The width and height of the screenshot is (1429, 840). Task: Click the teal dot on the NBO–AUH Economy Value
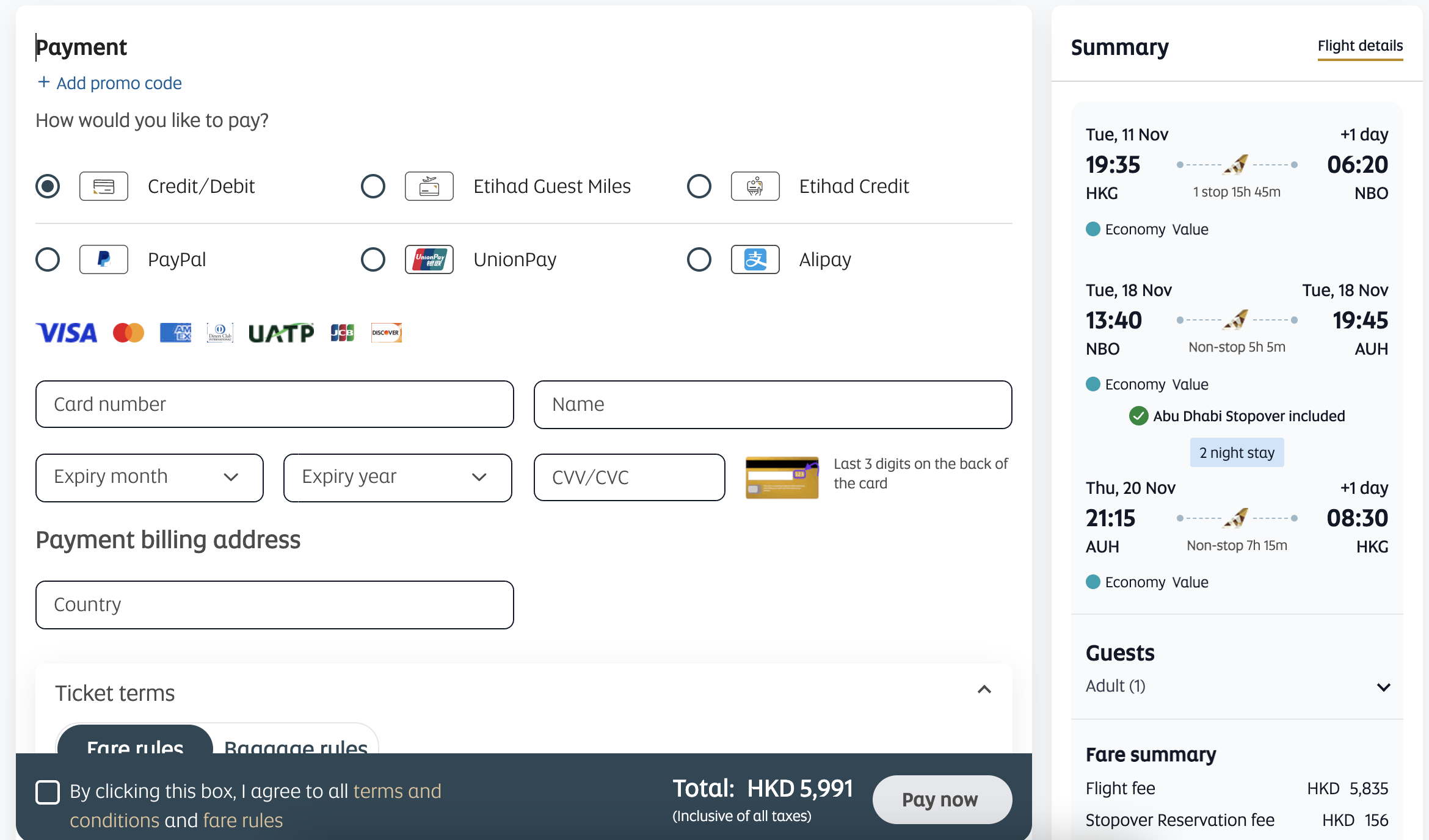(1093, 384)
